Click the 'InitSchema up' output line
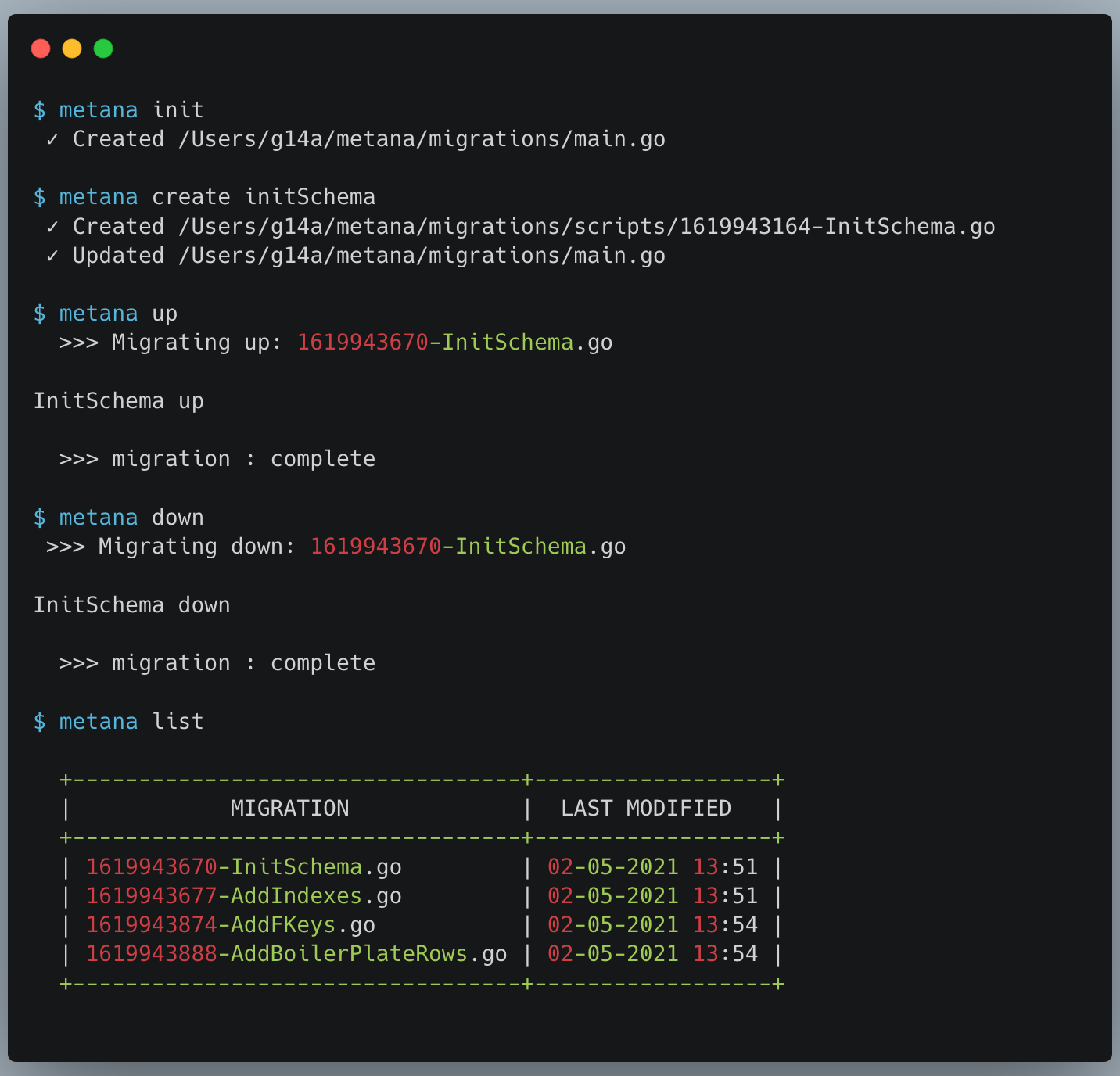 118,401
